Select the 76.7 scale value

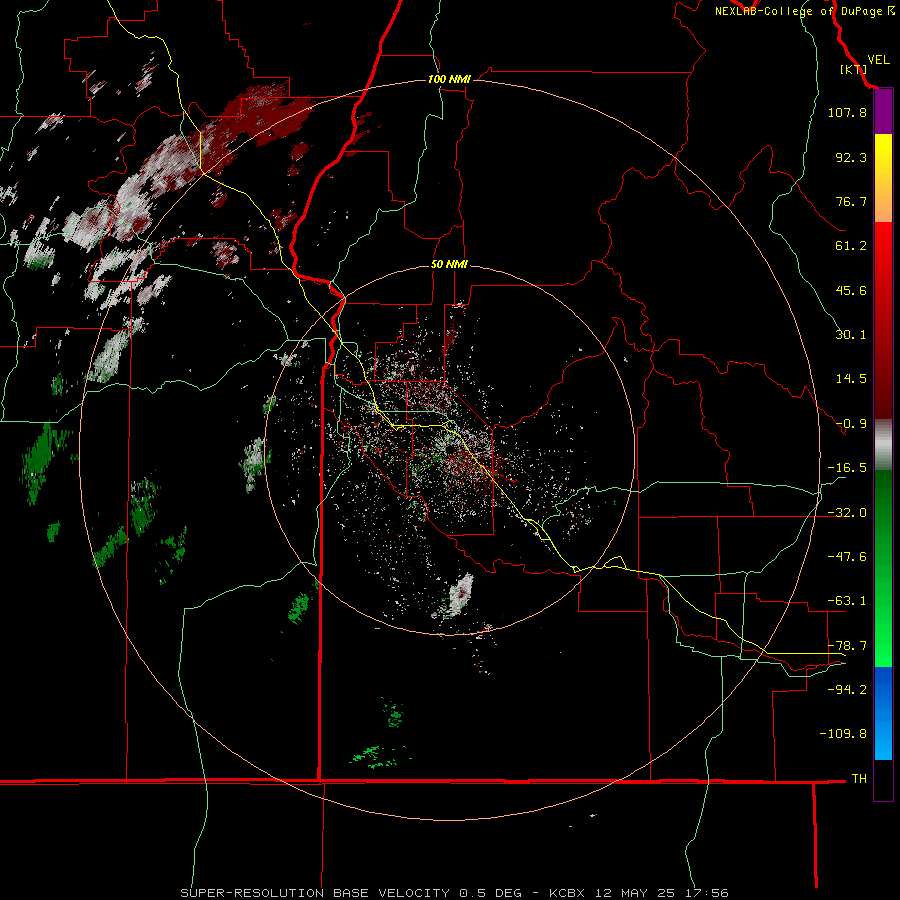[851, 201]
